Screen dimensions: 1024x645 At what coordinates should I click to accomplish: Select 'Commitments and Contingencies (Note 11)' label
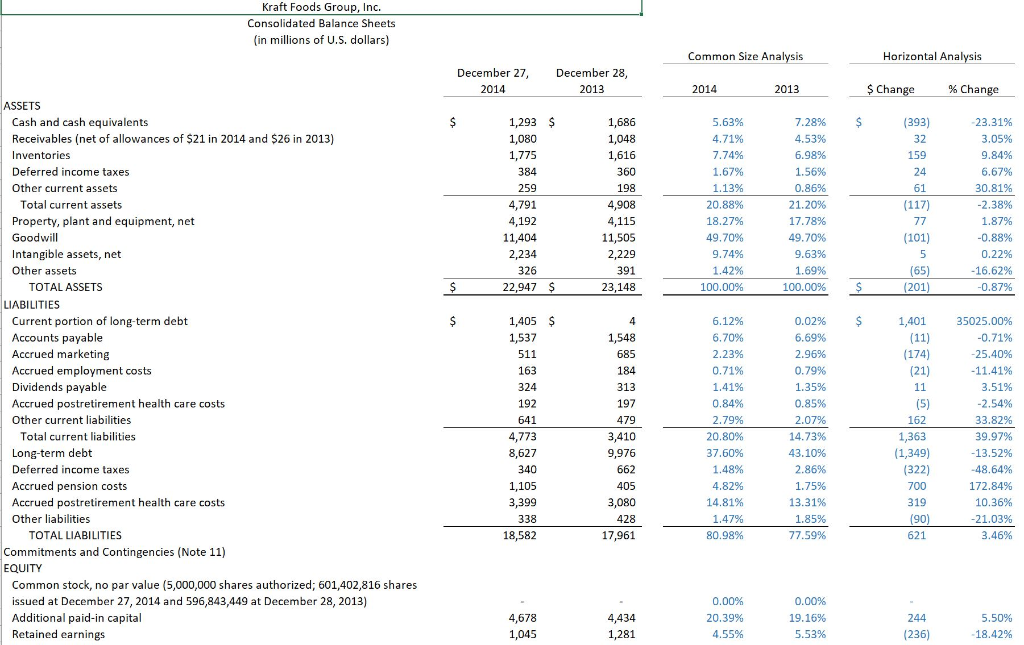(114, 552)
